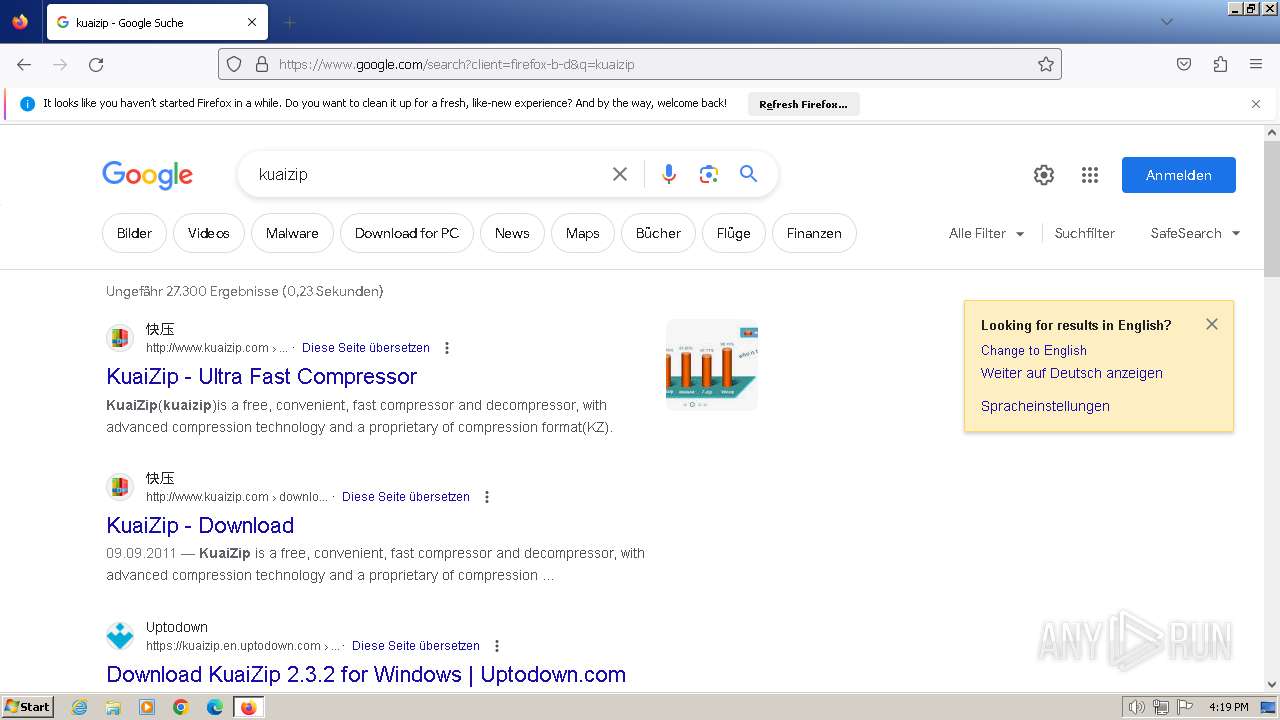Open Firefox extensions puzzle icon
Viewport: 1280px width, 720px height.
coord(1220,64)
